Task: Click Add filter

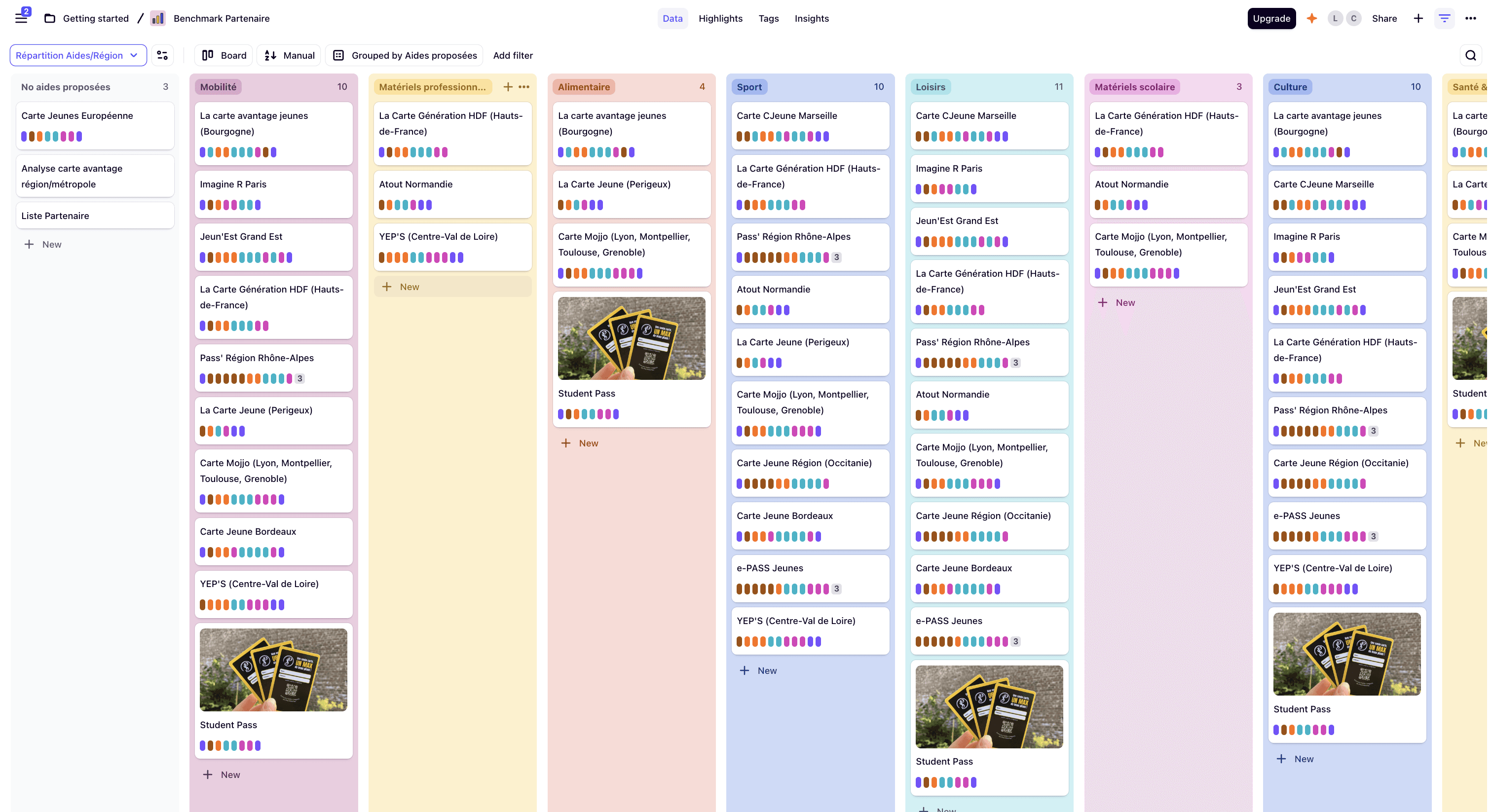Action: [x=513, y=55]
